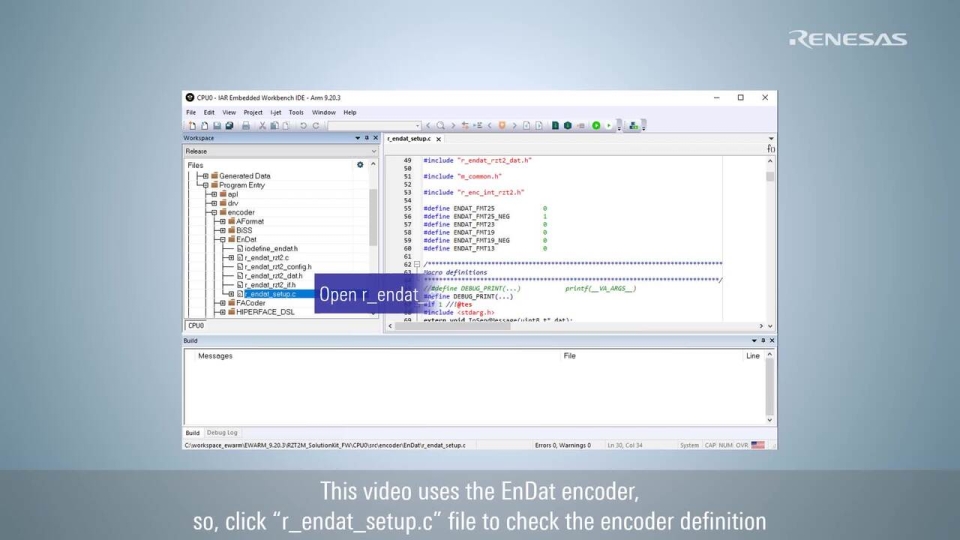Click the Cut scissors icon
The width and height of the screenshot is (960, 540).
263,126
